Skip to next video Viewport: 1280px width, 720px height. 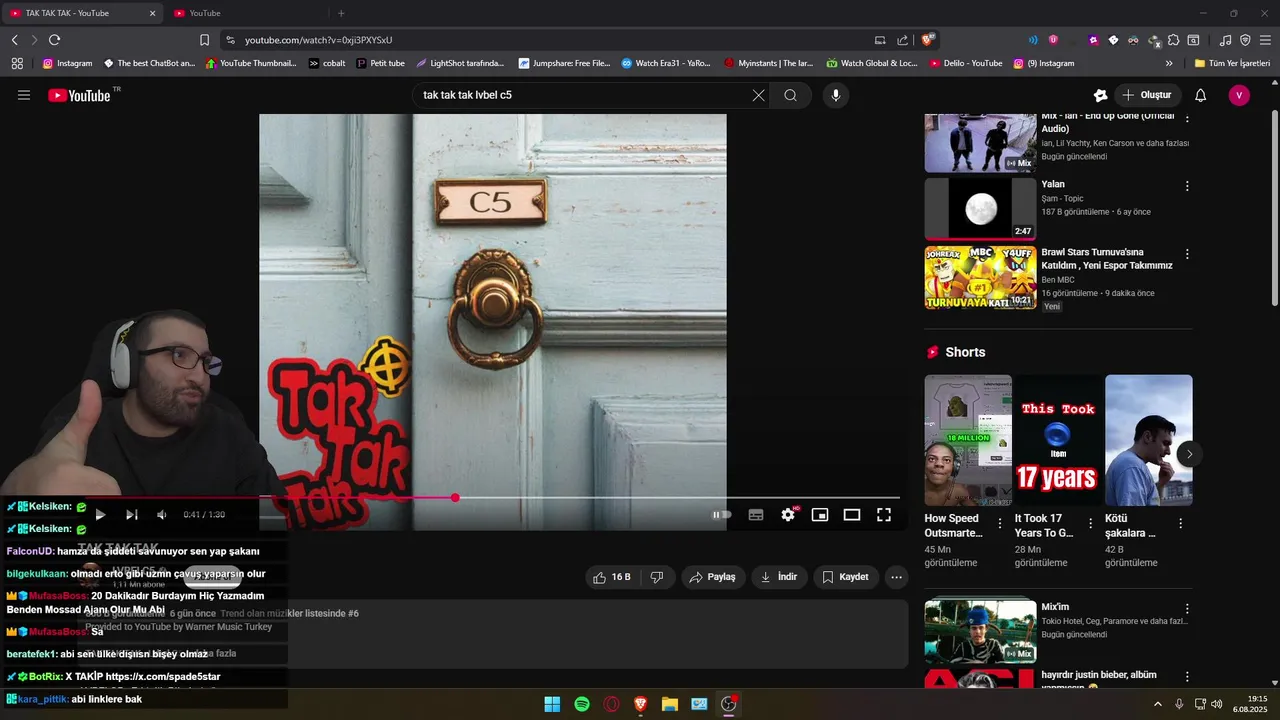[x=131, y=515]
